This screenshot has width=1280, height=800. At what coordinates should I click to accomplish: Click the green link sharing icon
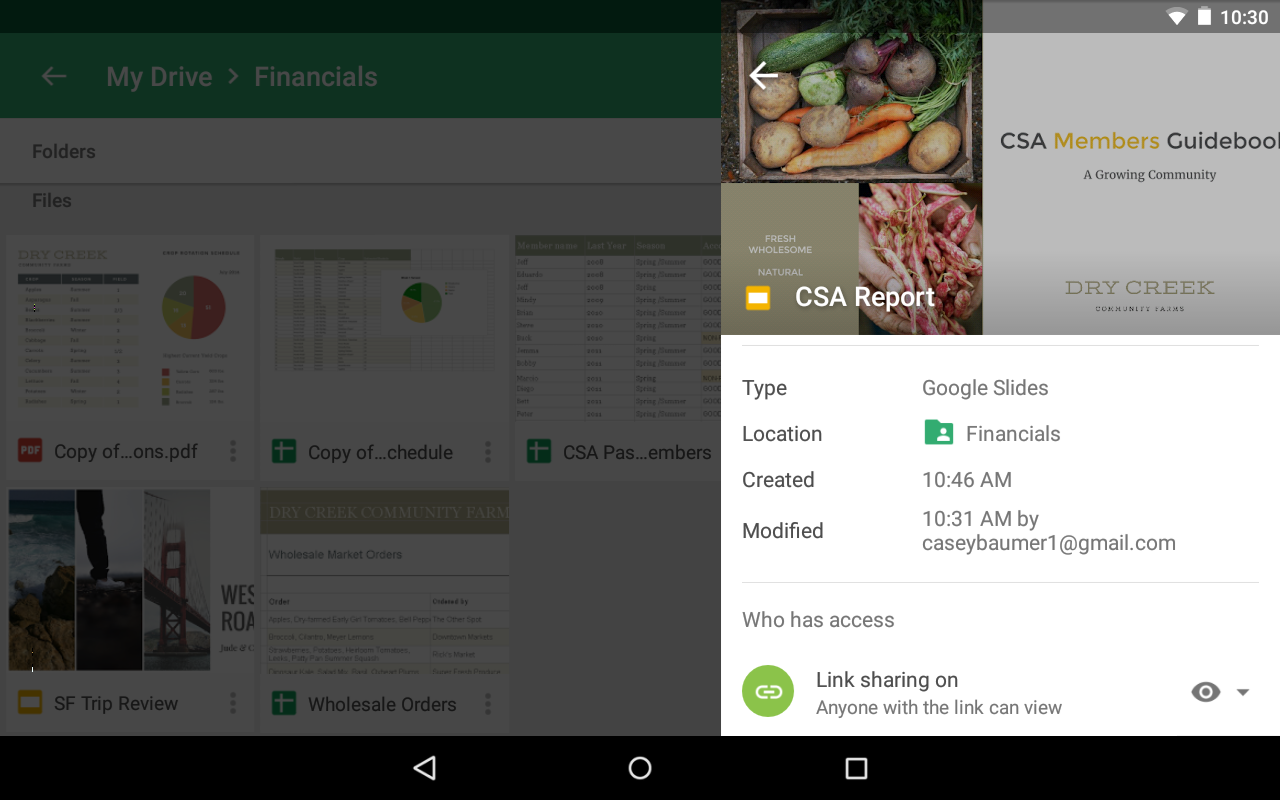768,692
